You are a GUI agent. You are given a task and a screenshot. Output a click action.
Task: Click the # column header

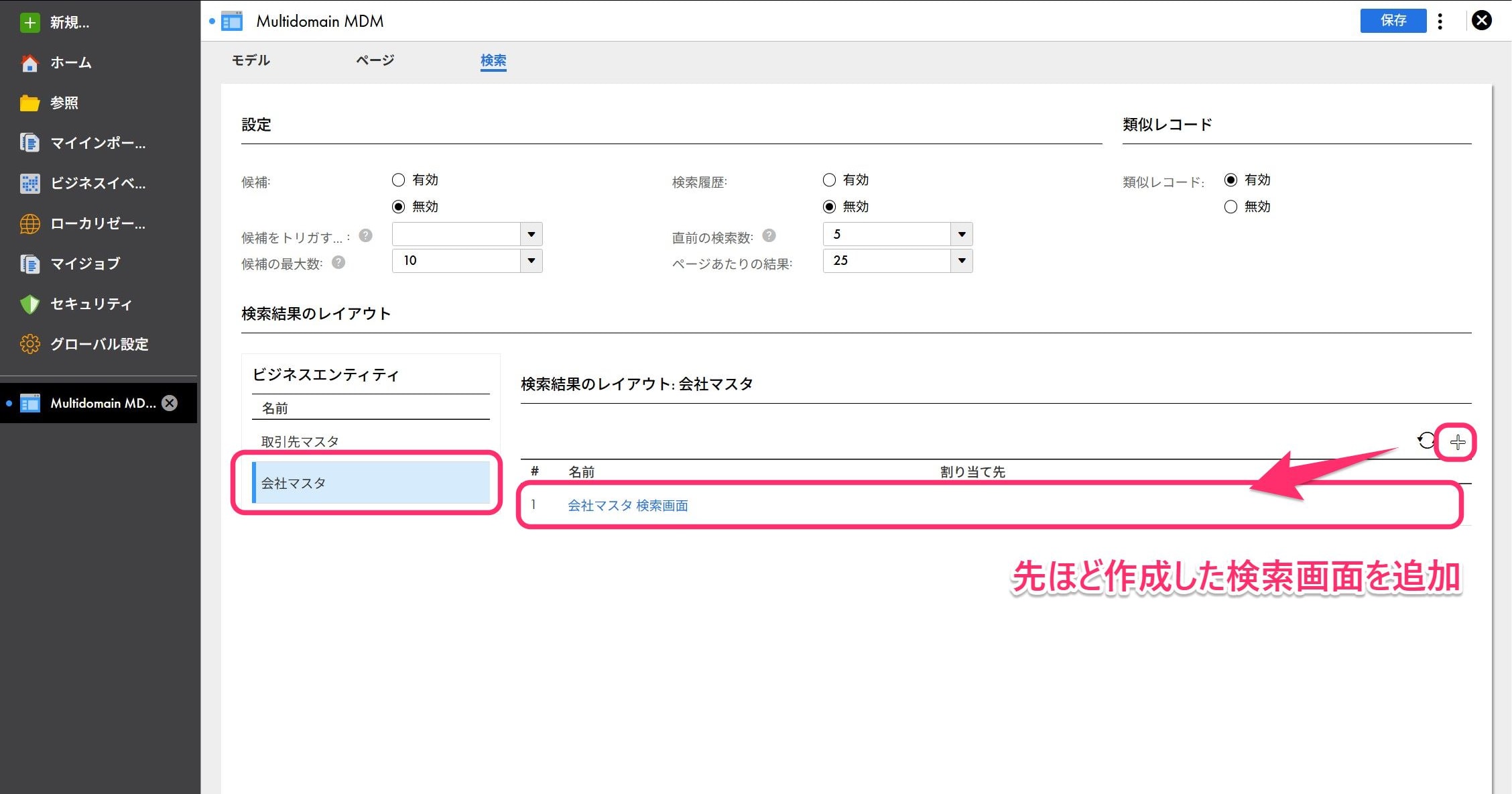point(535,471)
